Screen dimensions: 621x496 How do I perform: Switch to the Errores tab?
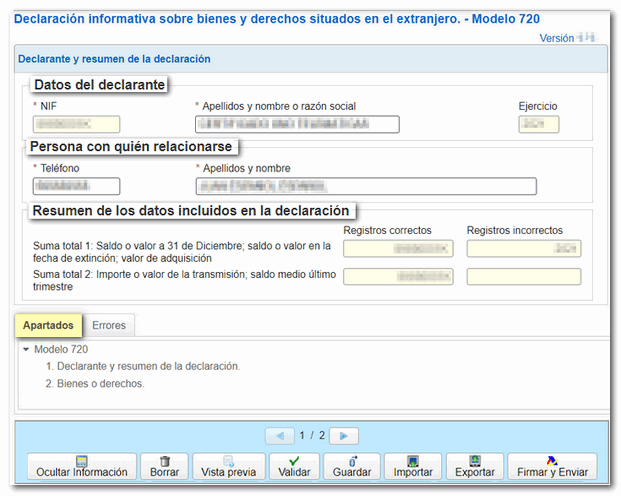pyautogui.click(x=109, y=325)
